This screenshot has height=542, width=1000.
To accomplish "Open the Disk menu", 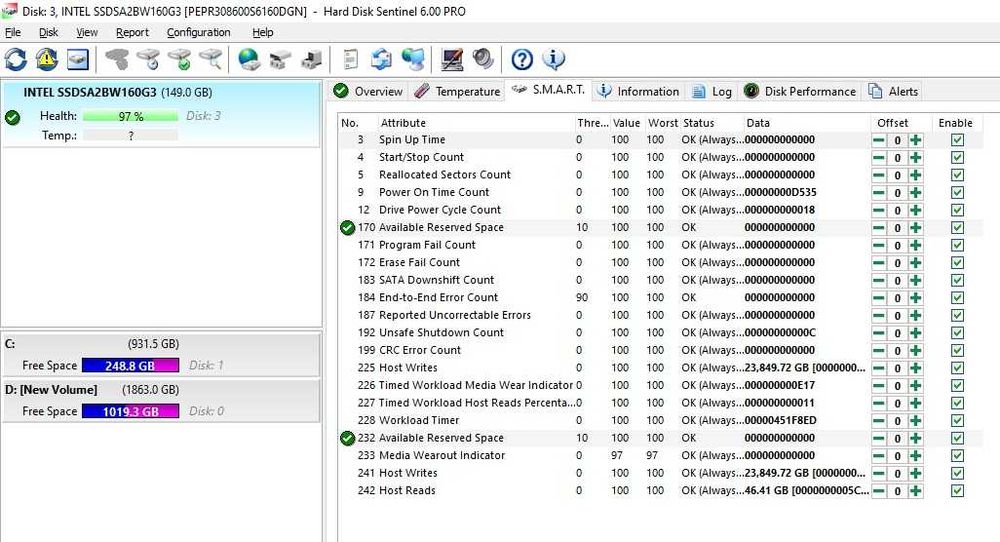I will pyautogui.click(x=48, y=32).
